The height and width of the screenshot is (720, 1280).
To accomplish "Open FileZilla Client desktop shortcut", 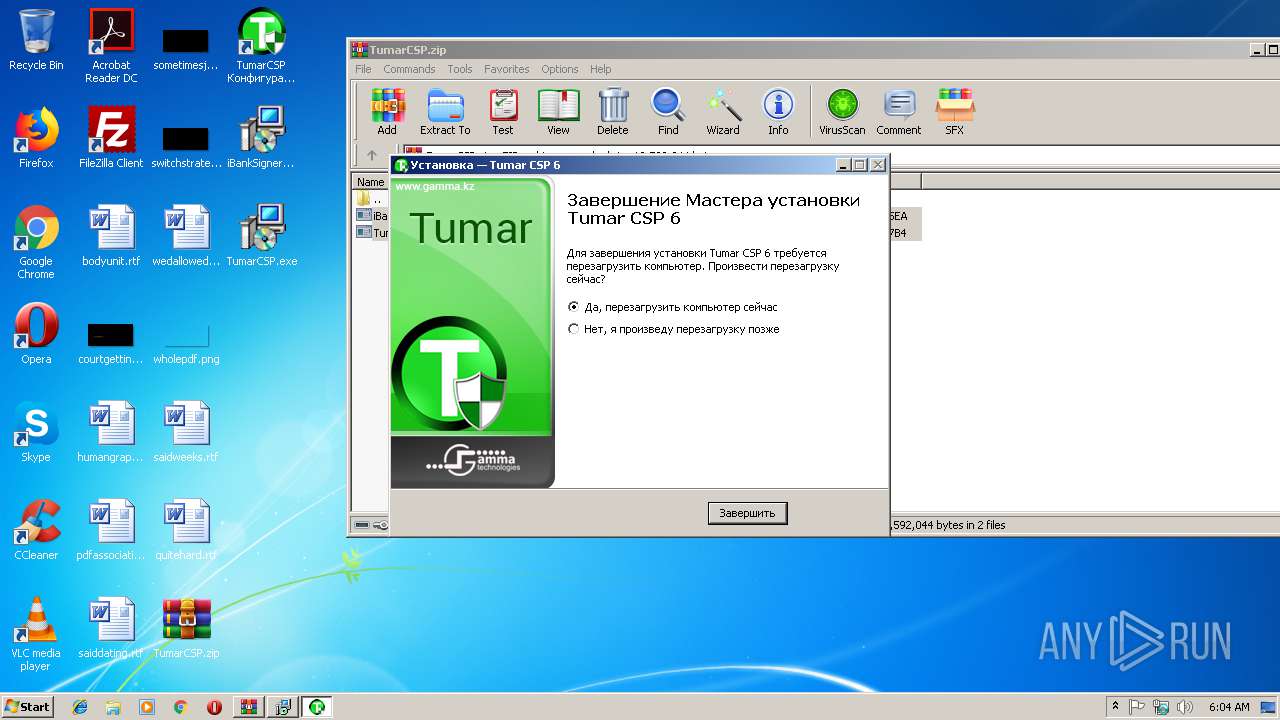I will (111, 138).
